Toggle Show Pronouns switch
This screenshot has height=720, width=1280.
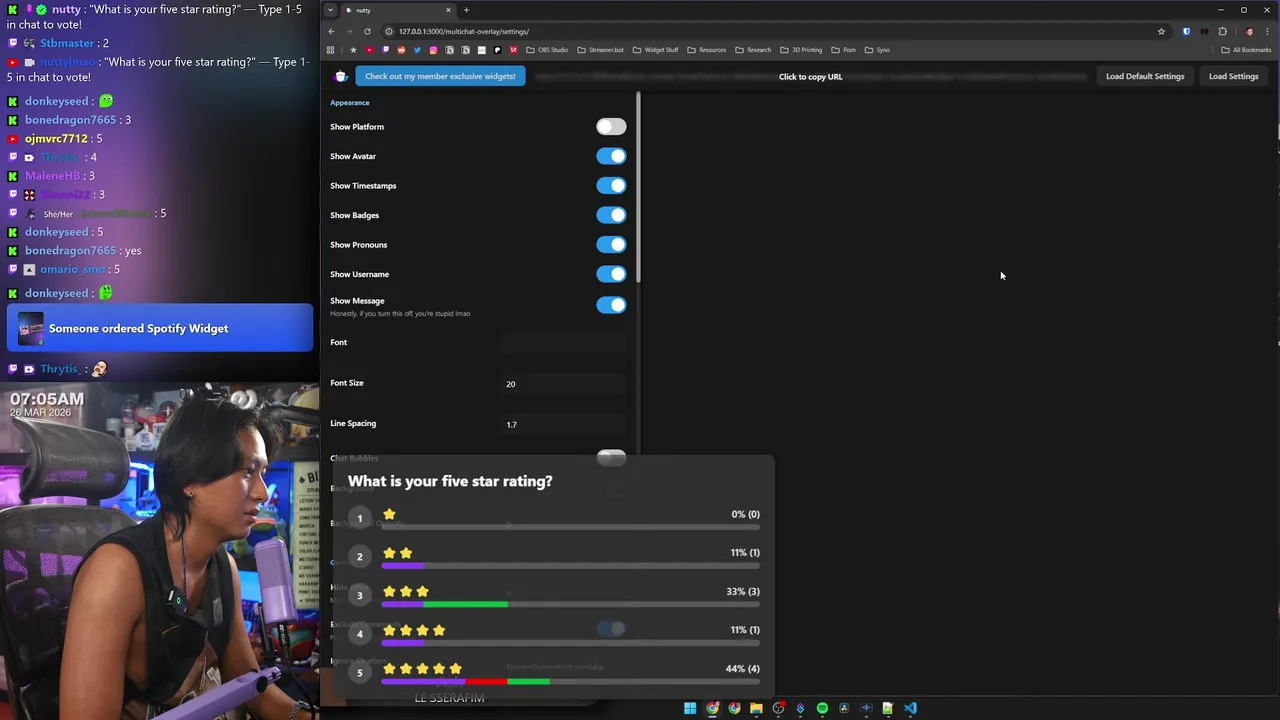tap(611, 245)
